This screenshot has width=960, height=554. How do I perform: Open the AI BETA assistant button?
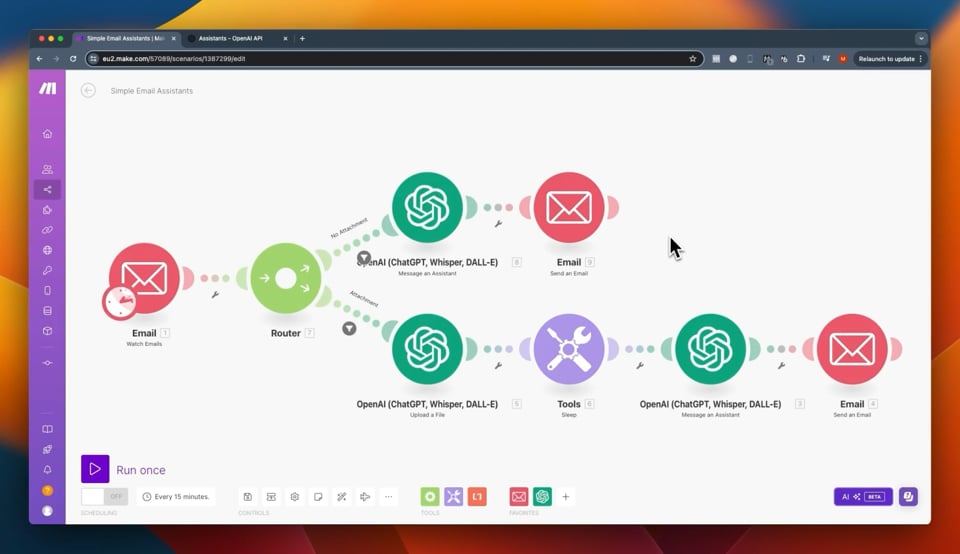[863, 496]
